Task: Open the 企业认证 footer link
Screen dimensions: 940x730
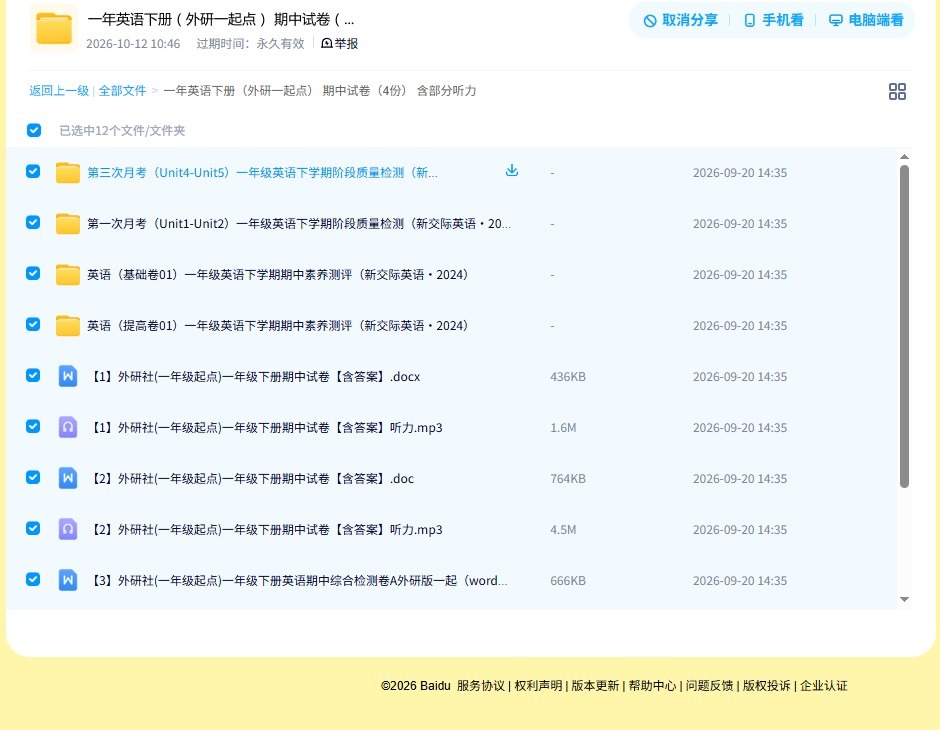Action: tap(824, 686)
